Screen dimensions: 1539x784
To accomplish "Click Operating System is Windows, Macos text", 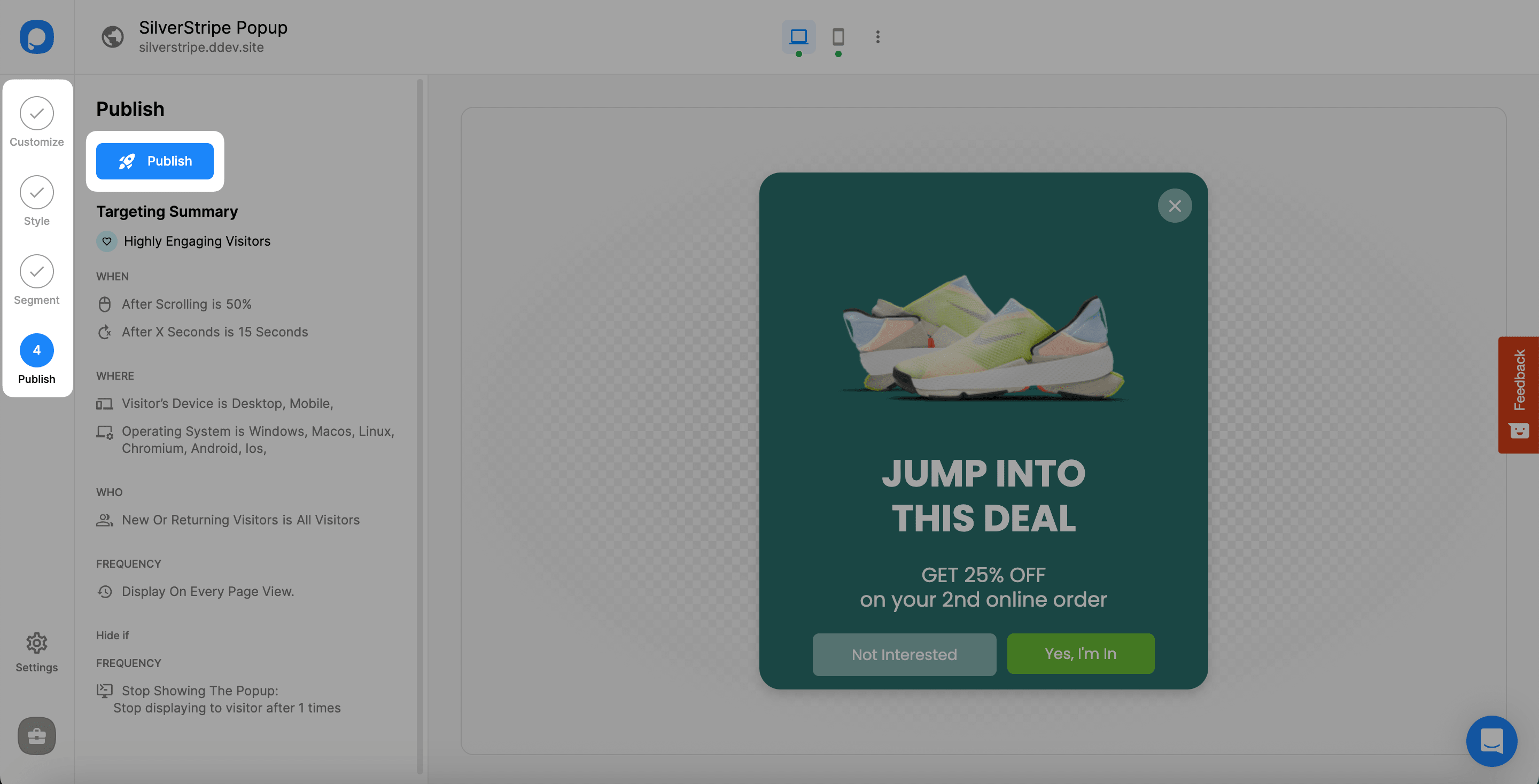I will tap(258, 440).
